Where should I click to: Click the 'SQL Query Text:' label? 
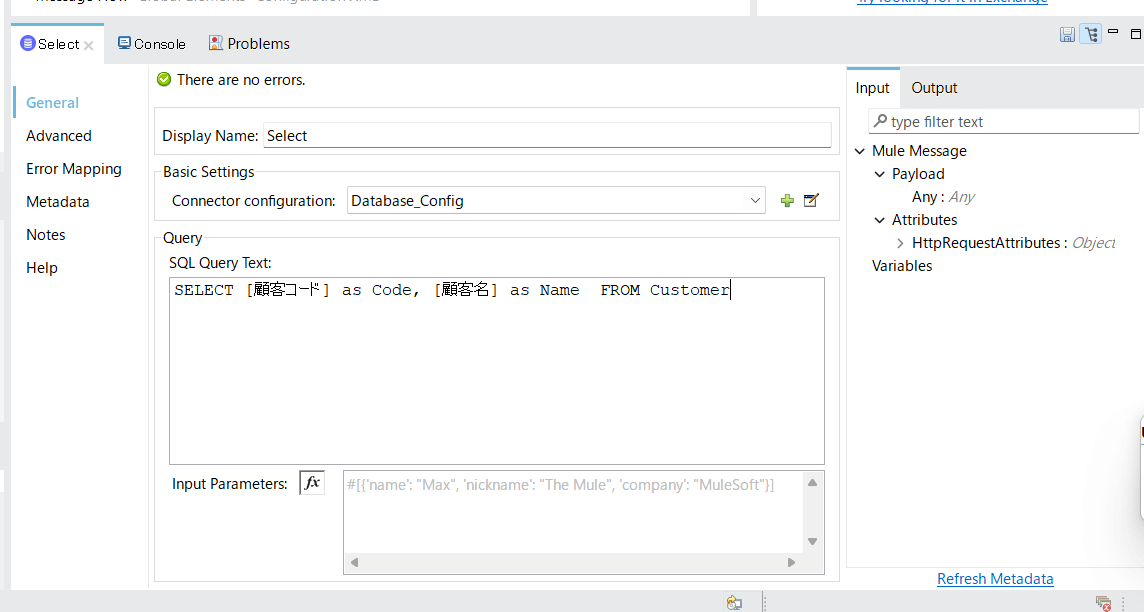(x=220, y=263)
